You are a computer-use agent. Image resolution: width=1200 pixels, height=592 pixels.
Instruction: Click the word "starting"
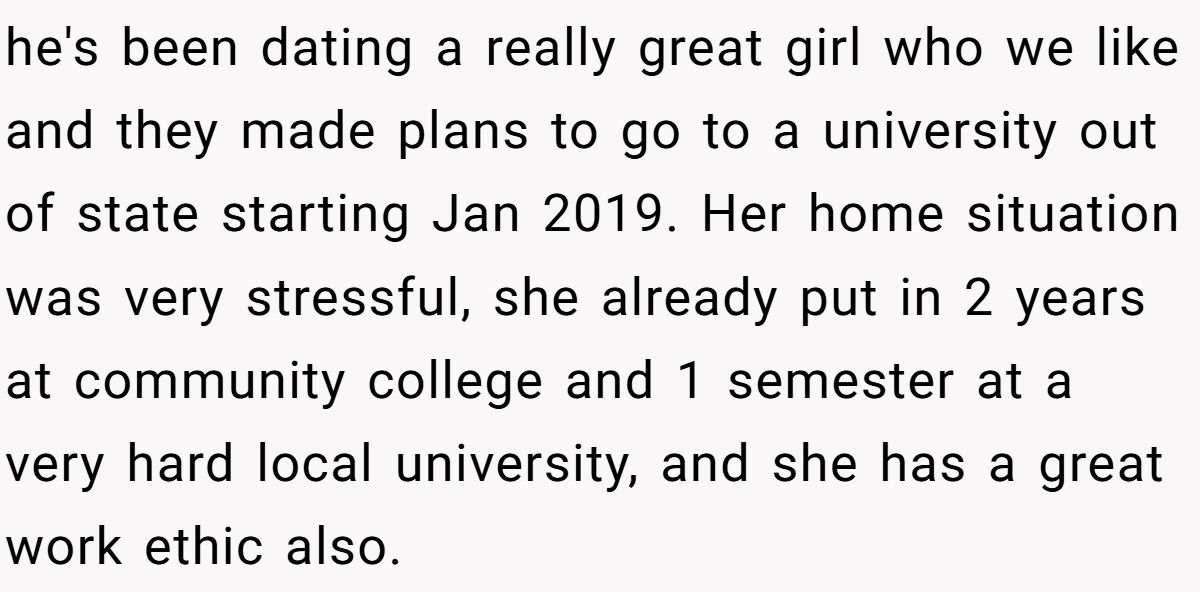[314, 216]
